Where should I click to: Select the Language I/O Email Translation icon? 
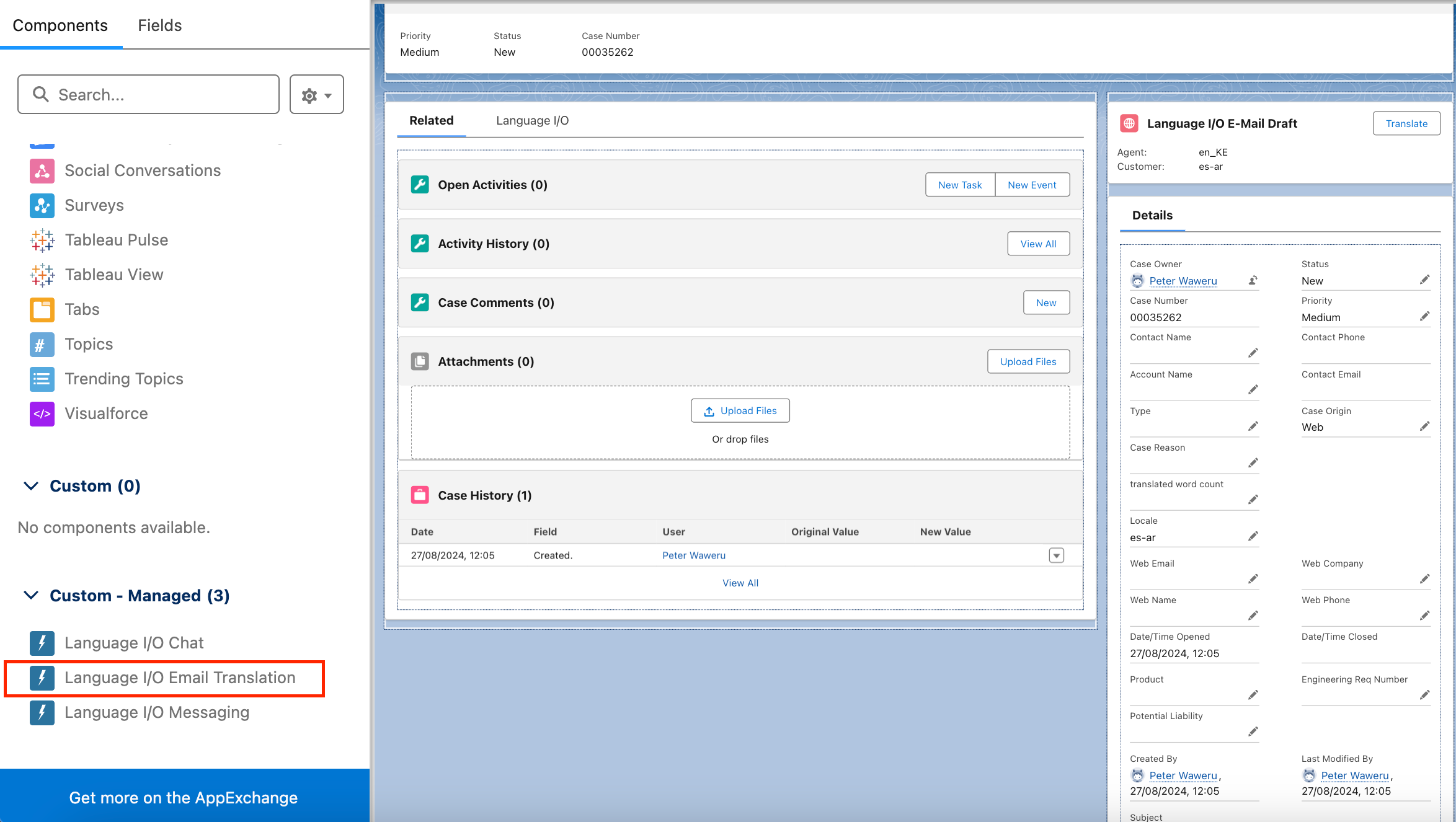pos(42,678)
